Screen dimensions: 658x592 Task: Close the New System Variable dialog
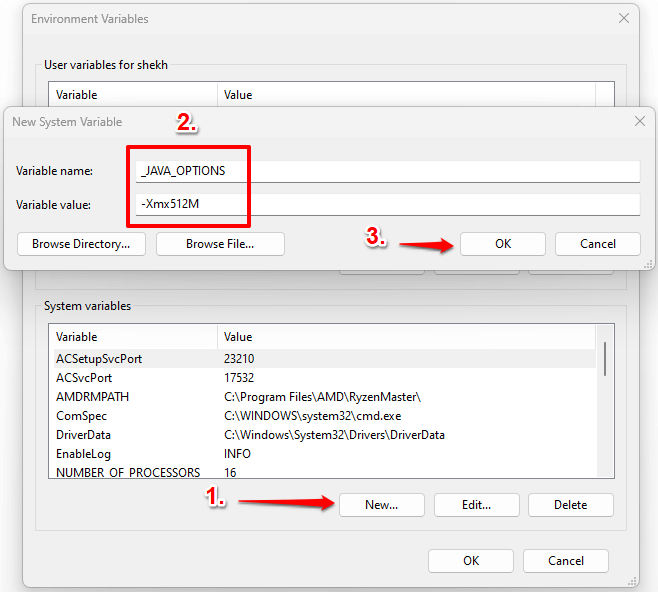640,122
